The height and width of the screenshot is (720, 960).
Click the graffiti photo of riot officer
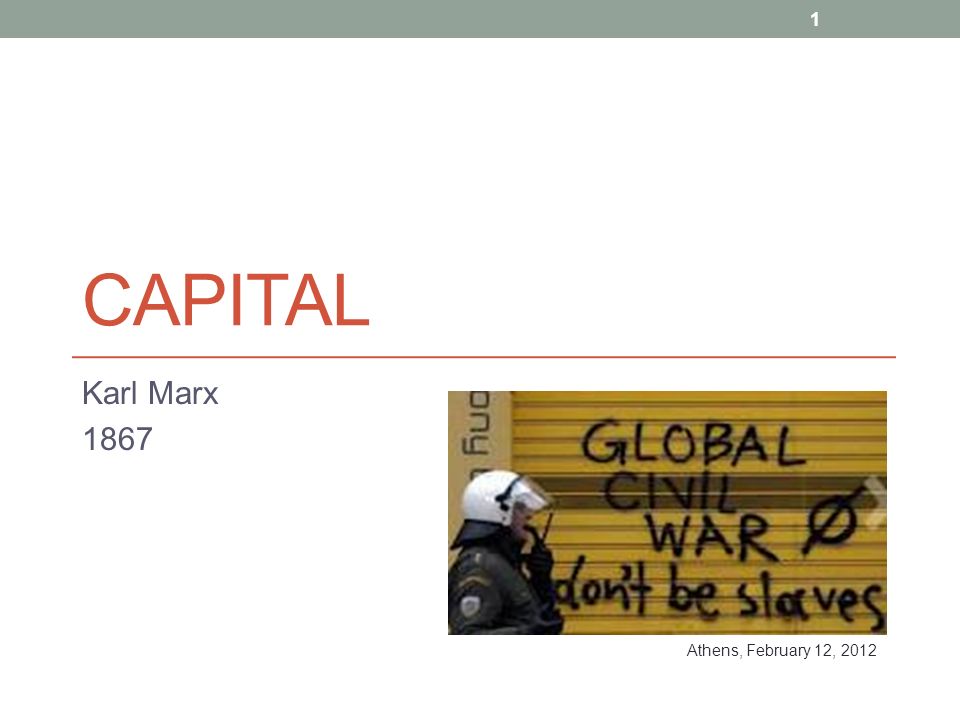coord(667,512)
